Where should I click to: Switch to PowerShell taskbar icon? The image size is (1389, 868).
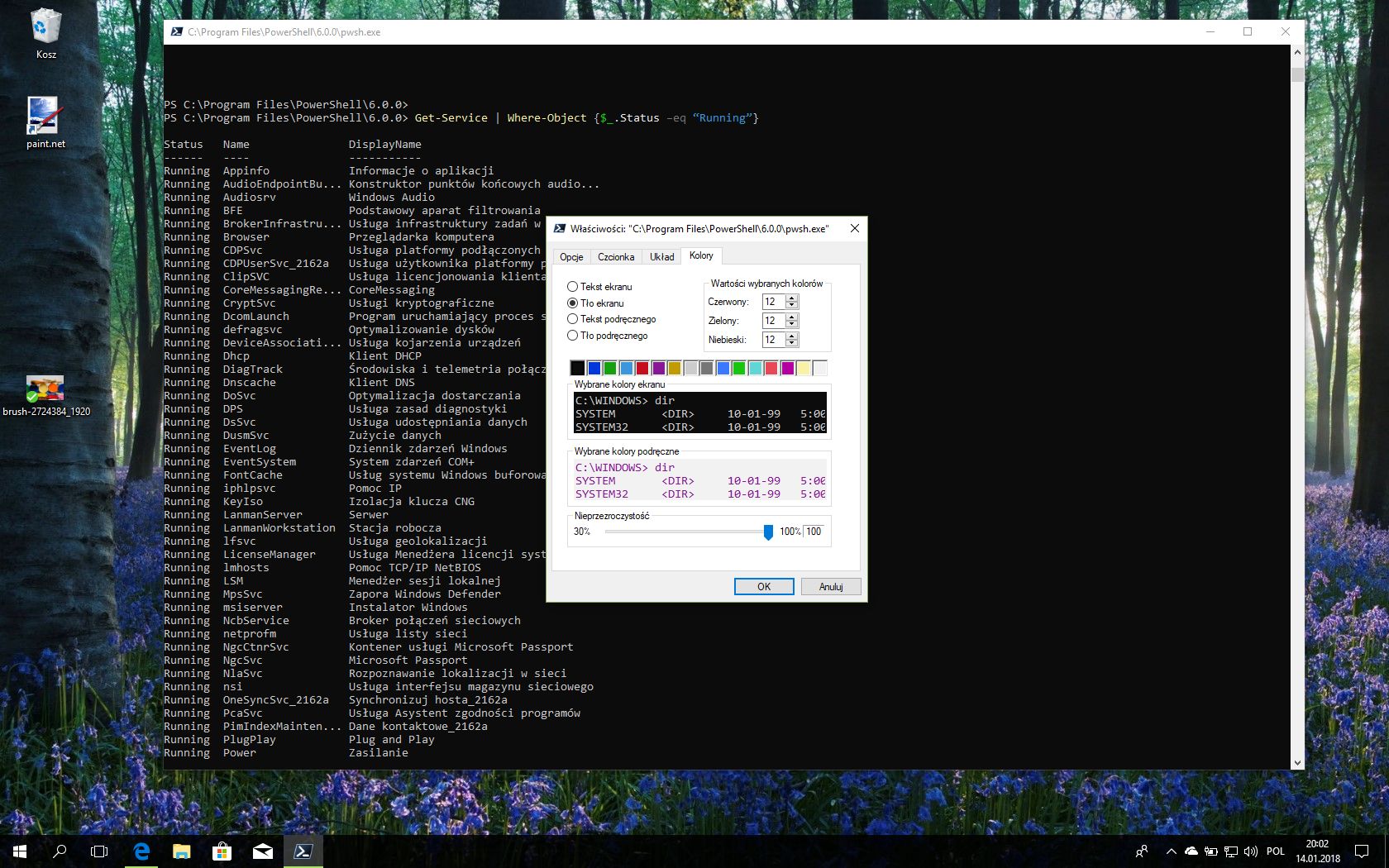pos(303,851)
